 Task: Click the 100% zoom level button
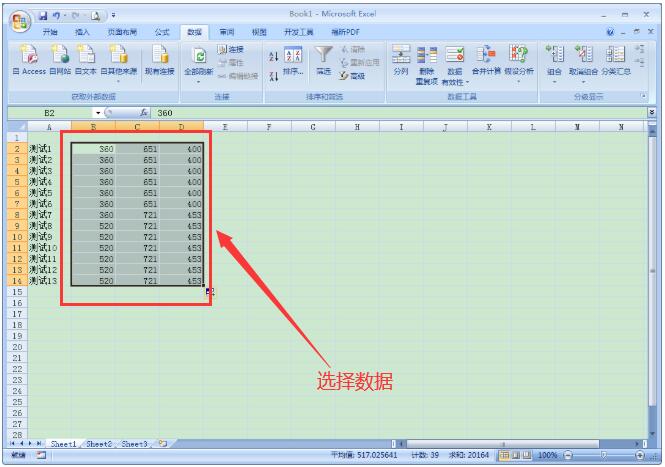tap(548, 456)
